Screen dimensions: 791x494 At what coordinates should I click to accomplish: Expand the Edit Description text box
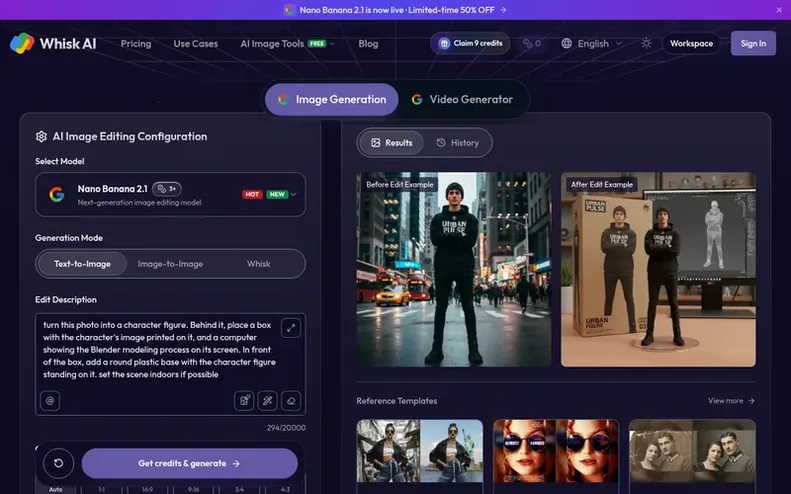coord(291,328)
